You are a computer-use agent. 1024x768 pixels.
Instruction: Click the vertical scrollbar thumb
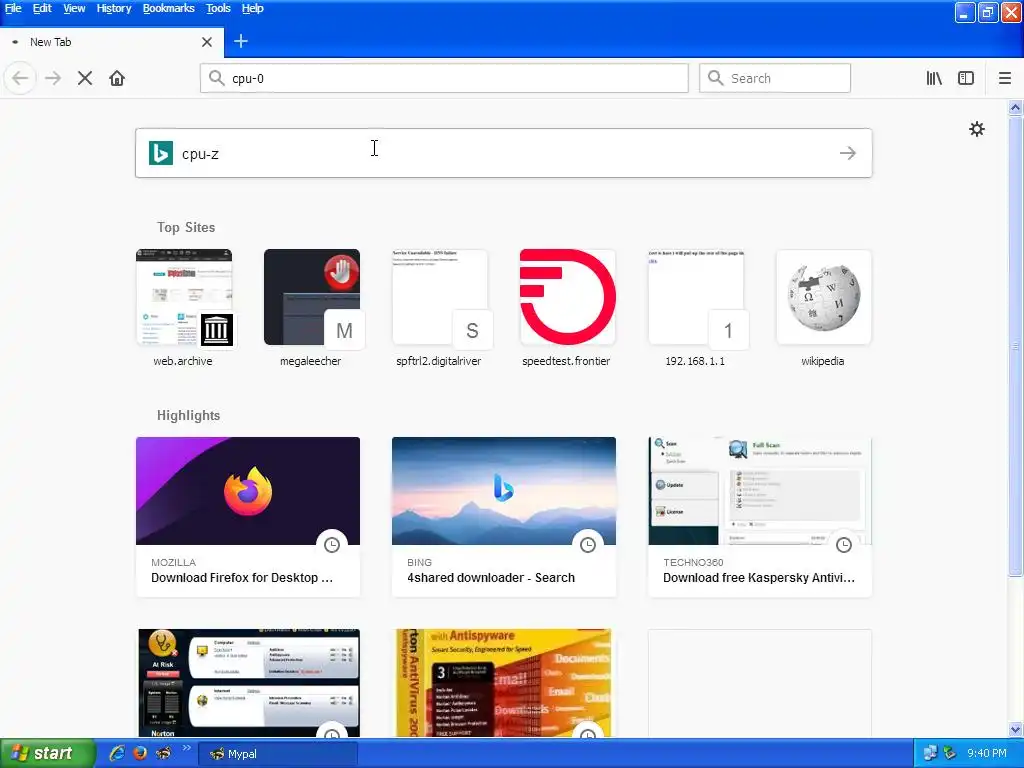point(1015,346)
